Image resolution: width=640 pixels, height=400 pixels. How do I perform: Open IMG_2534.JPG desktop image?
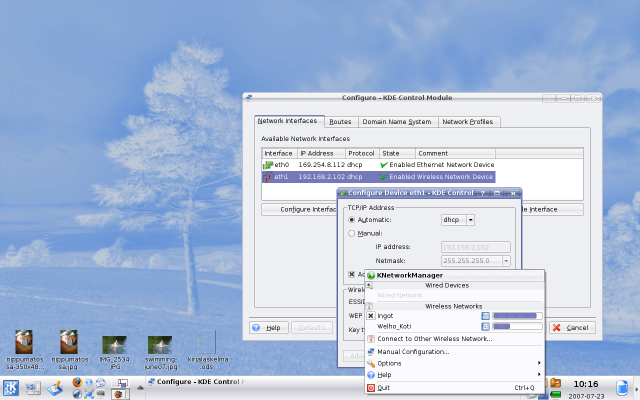[115, 352]
